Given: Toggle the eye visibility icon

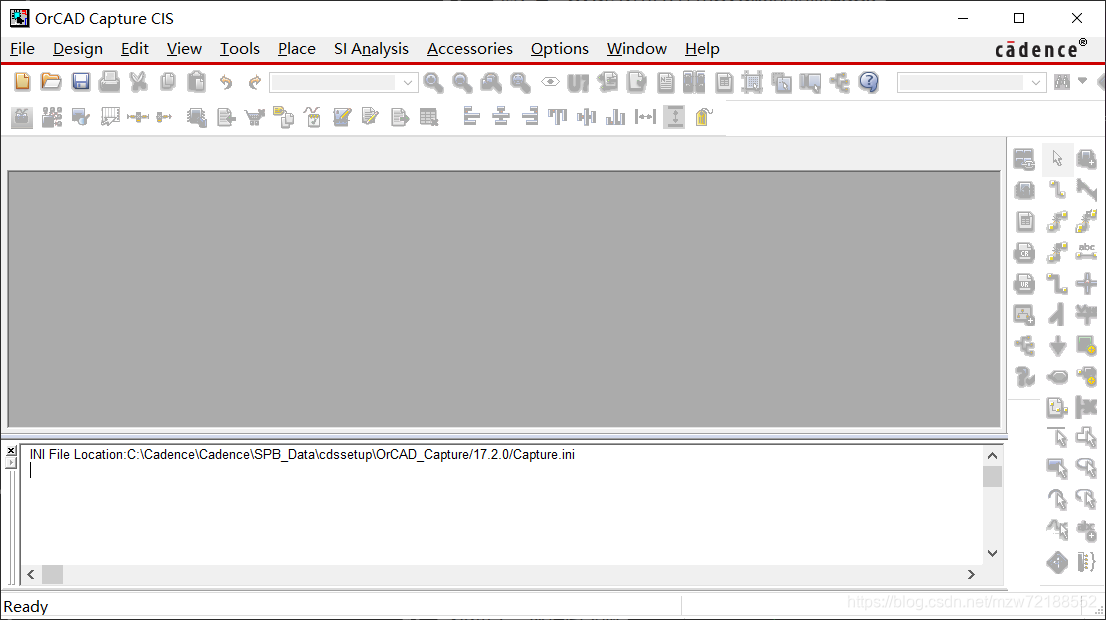Looking at the screenshot, I should click(549, 82).
